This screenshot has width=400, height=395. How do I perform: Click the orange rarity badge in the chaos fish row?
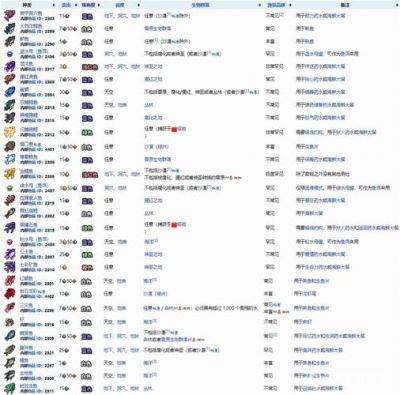[x=90, y=67]
